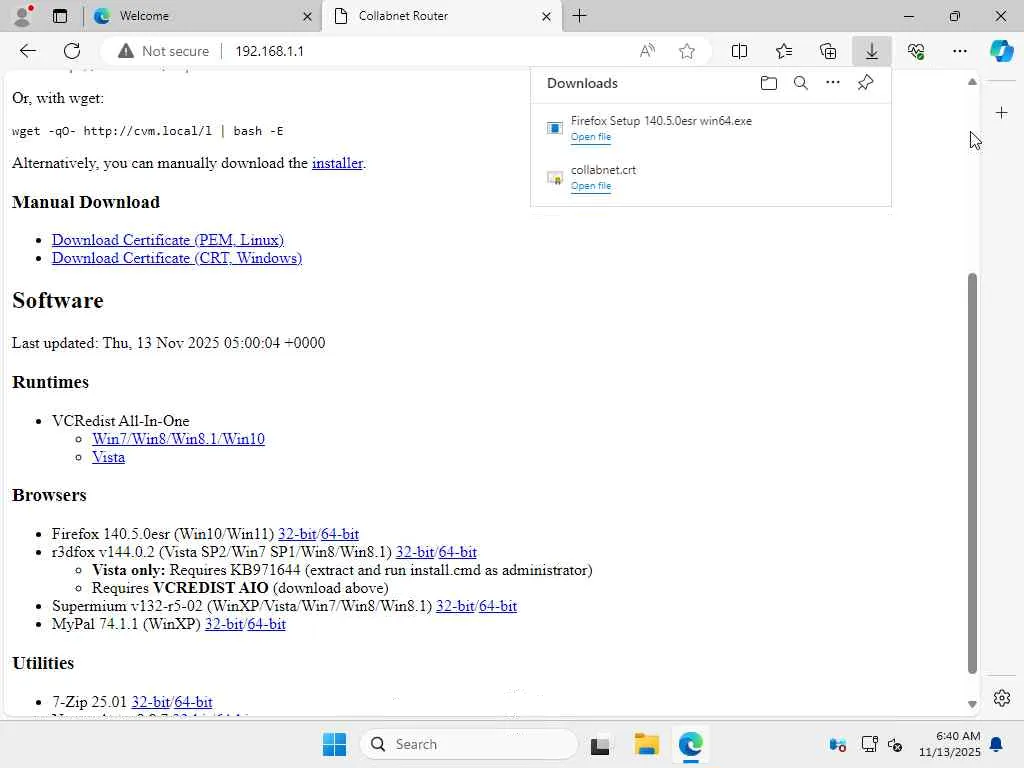Search downloads with magnifier icon
This screenshot has width=1024, height=768.
801,83
